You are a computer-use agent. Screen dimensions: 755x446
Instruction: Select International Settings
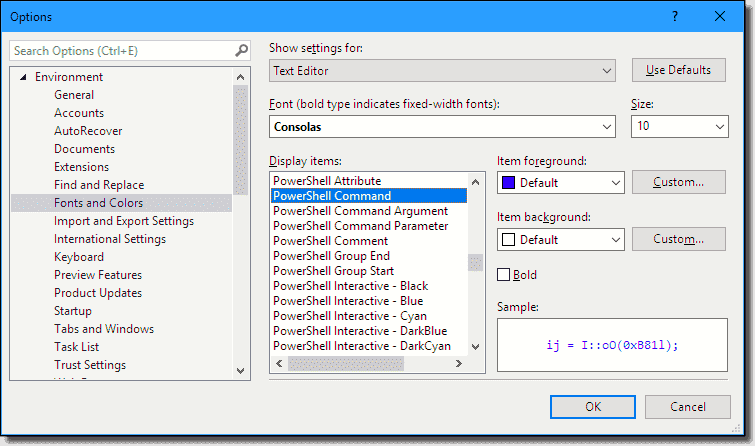110,239
